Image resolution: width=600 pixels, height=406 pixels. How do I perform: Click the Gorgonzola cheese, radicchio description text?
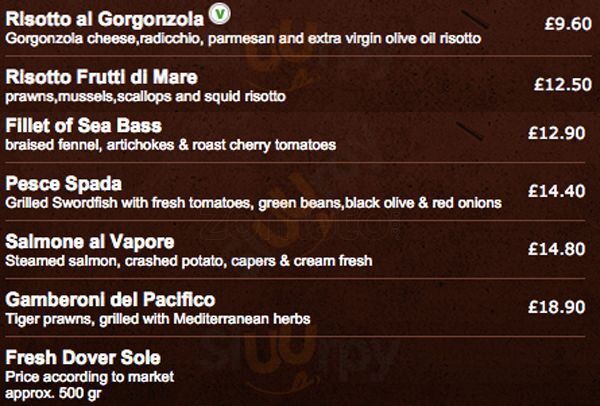tap(243, 38)
